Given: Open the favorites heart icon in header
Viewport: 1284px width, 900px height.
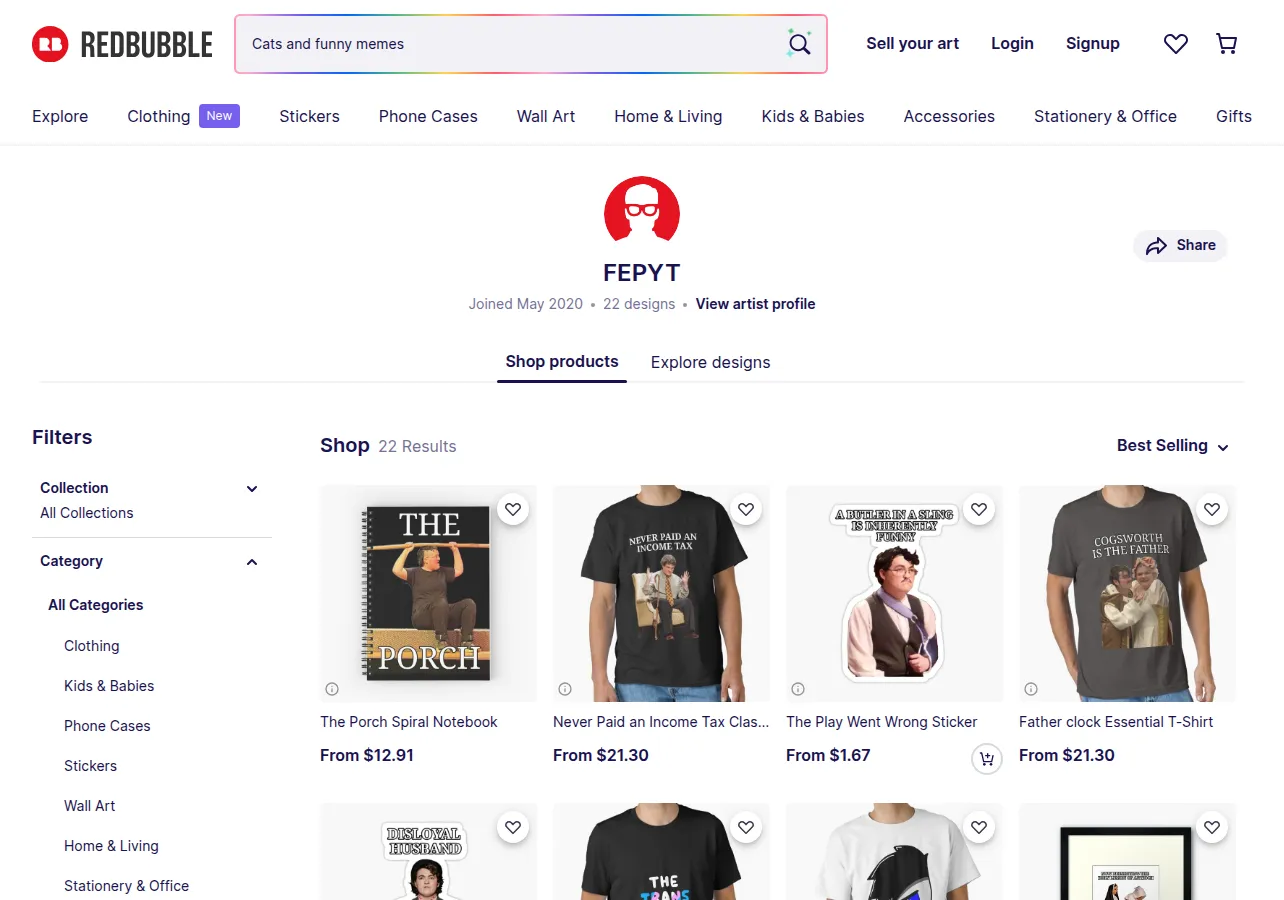Looking at the screenshot, I should point(1176,44).
